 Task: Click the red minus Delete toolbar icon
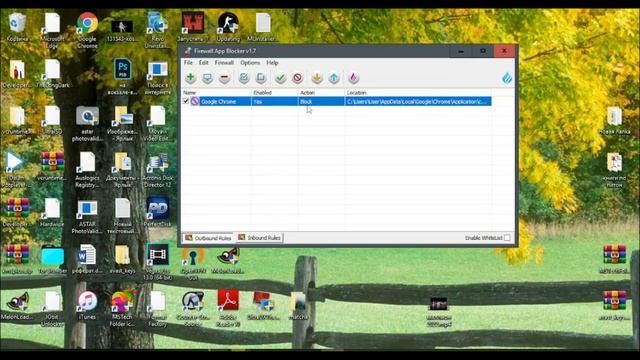coord(224,78)
